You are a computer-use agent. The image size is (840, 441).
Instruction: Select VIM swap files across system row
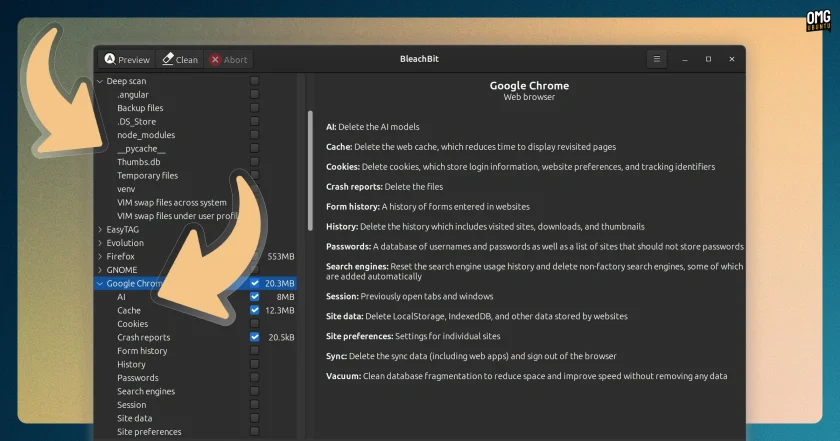click(196, 203)
